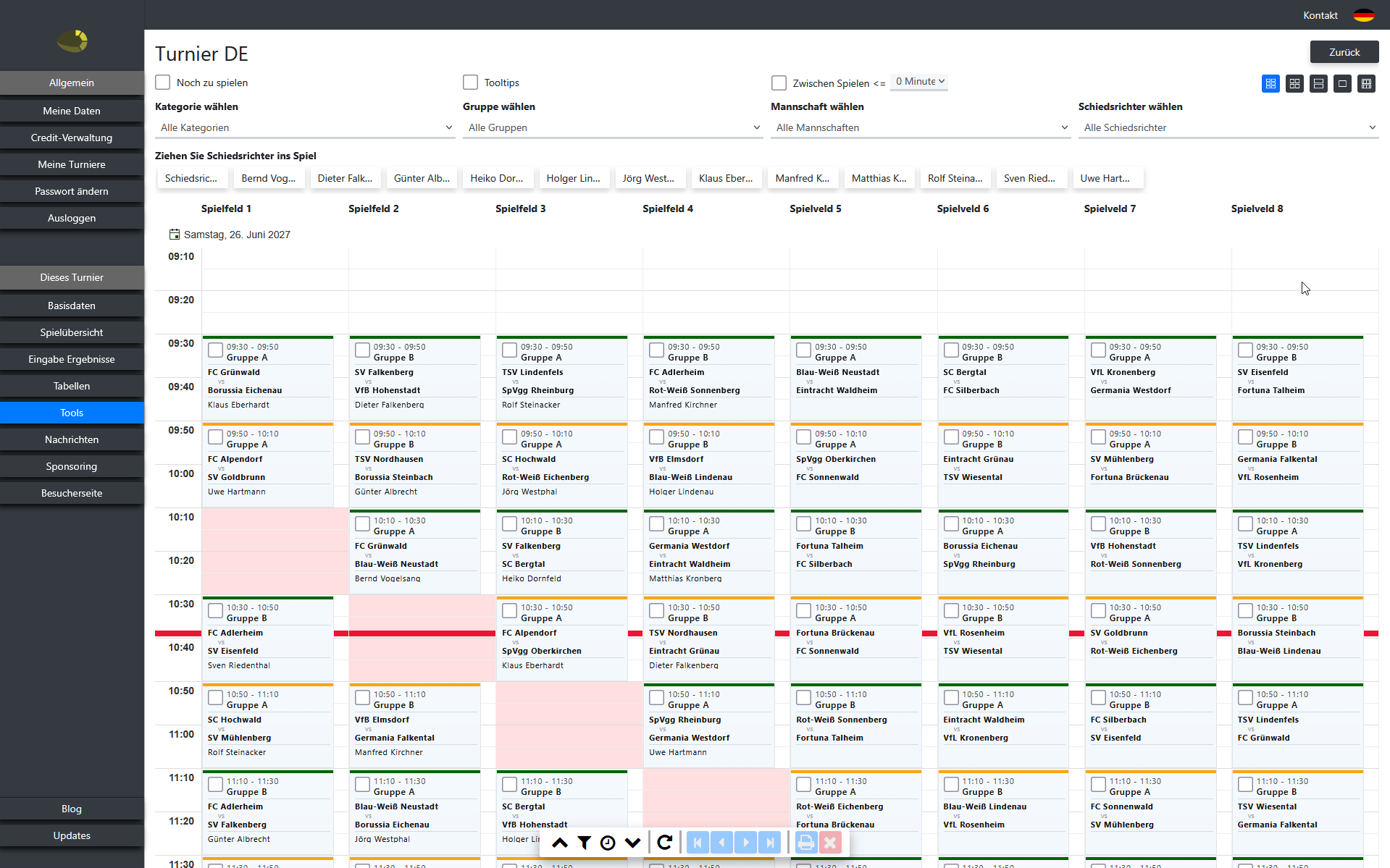Open Besucherseite in the sidebar

[72, 493]
